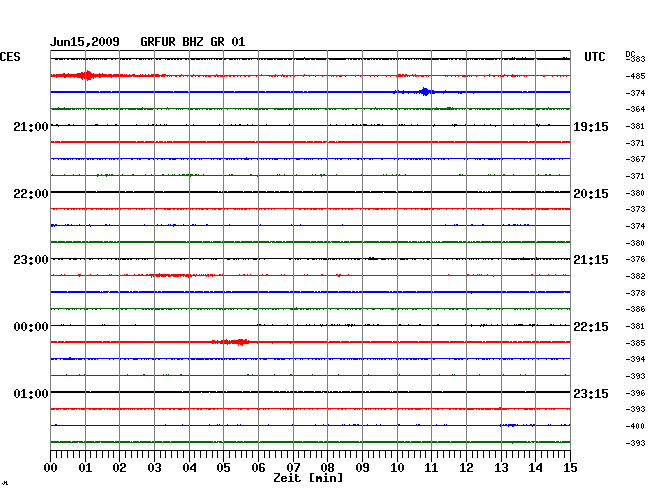Click the station label GRFUR BHZ GR 01

(x=193, y=42)
